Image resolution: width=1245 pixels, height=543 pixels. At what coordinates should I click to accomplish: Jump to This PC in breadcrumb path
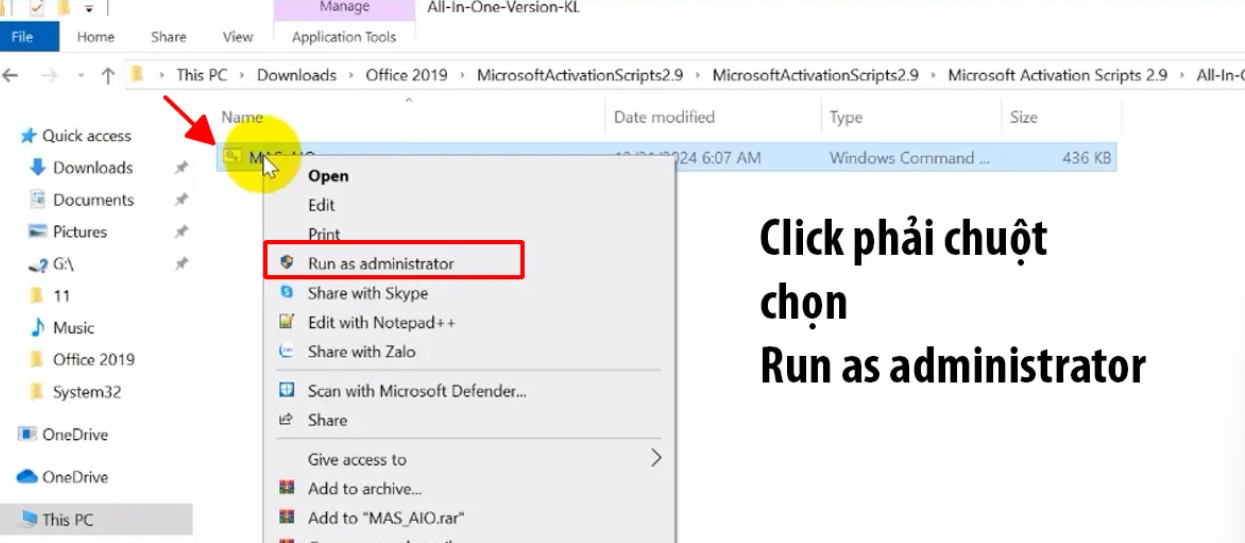[202, 75]
